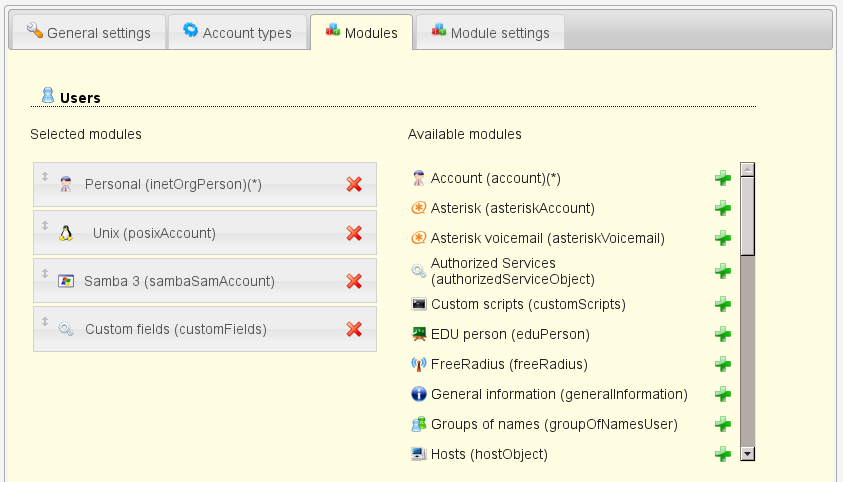
Task: Add the EDU person module
Action: point(722,334)
